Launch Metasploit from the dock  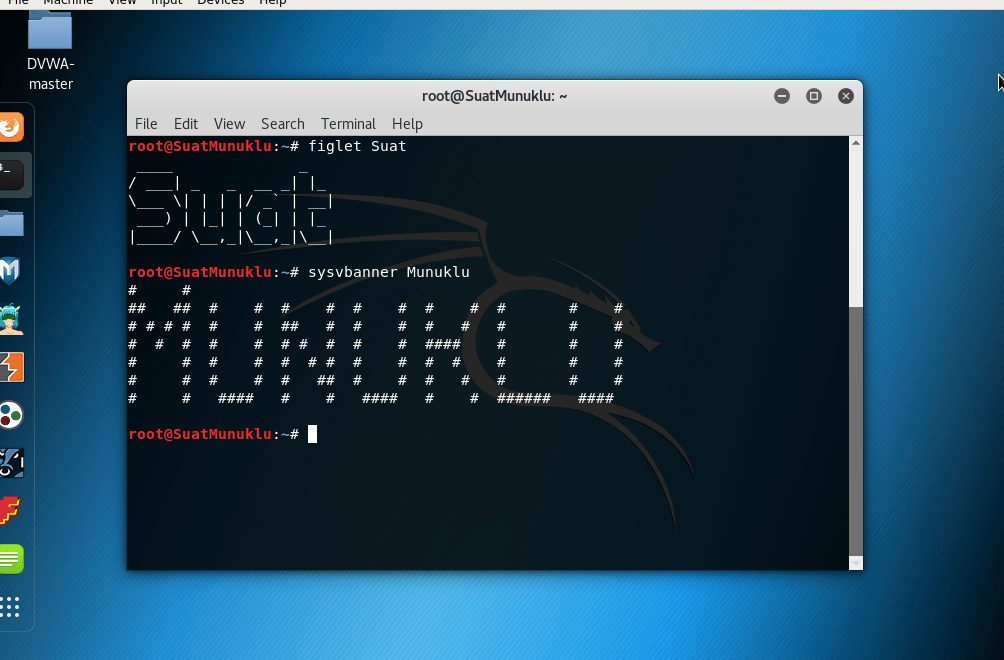tap(10, 271)
